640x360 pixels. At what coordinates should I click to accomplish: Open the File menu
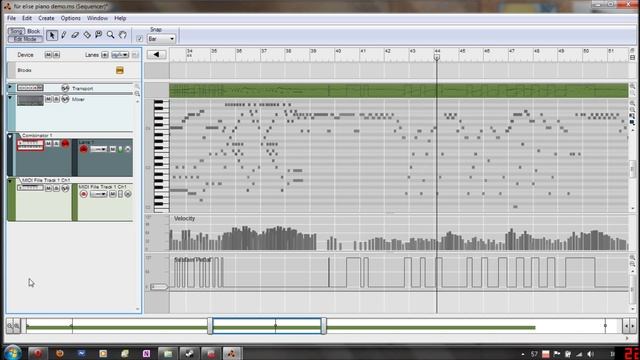point(11,18)
